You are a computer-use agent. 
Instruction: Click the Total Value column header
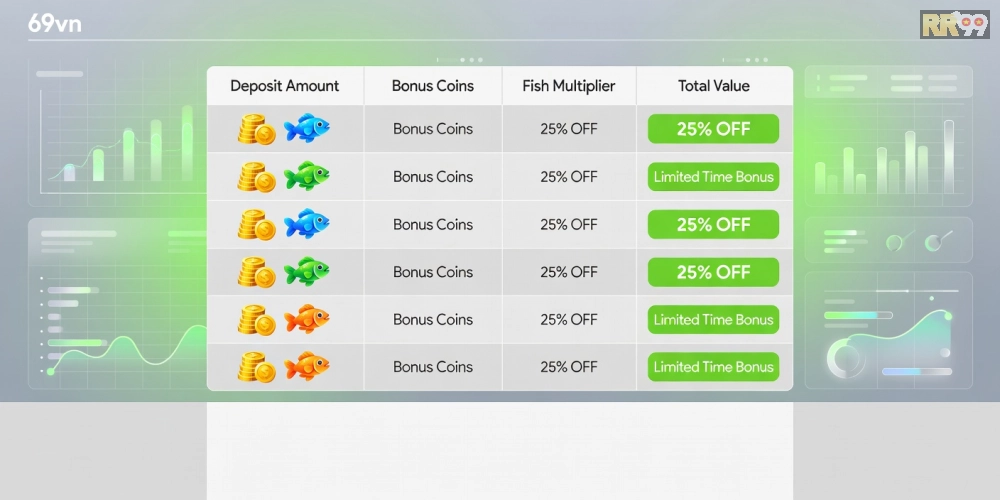pyautogui.click(x=714, y=86)
